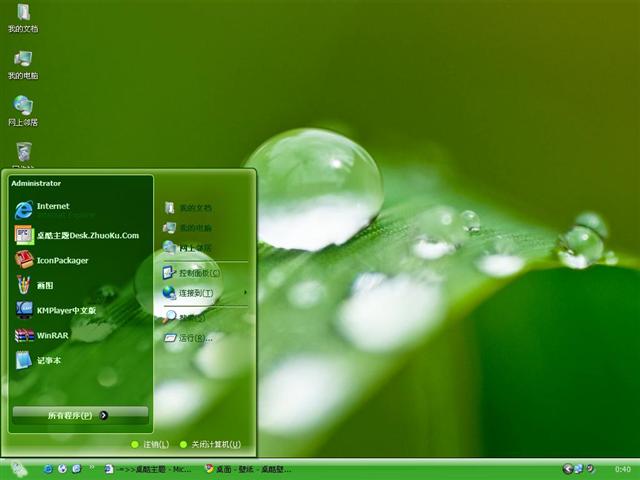This screenshot has height=480, width=640.
Task: Click the taskbar clock showing 0:40
Action: tap(622, 469)
